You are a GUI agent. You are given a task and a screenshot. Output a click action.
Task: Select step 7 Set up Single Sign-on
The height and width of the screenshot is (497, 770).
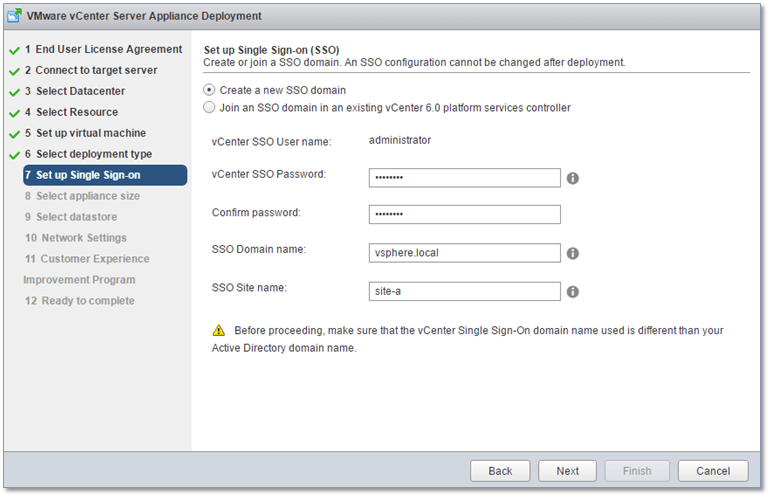pyautogui.click(x=105, y=175)
